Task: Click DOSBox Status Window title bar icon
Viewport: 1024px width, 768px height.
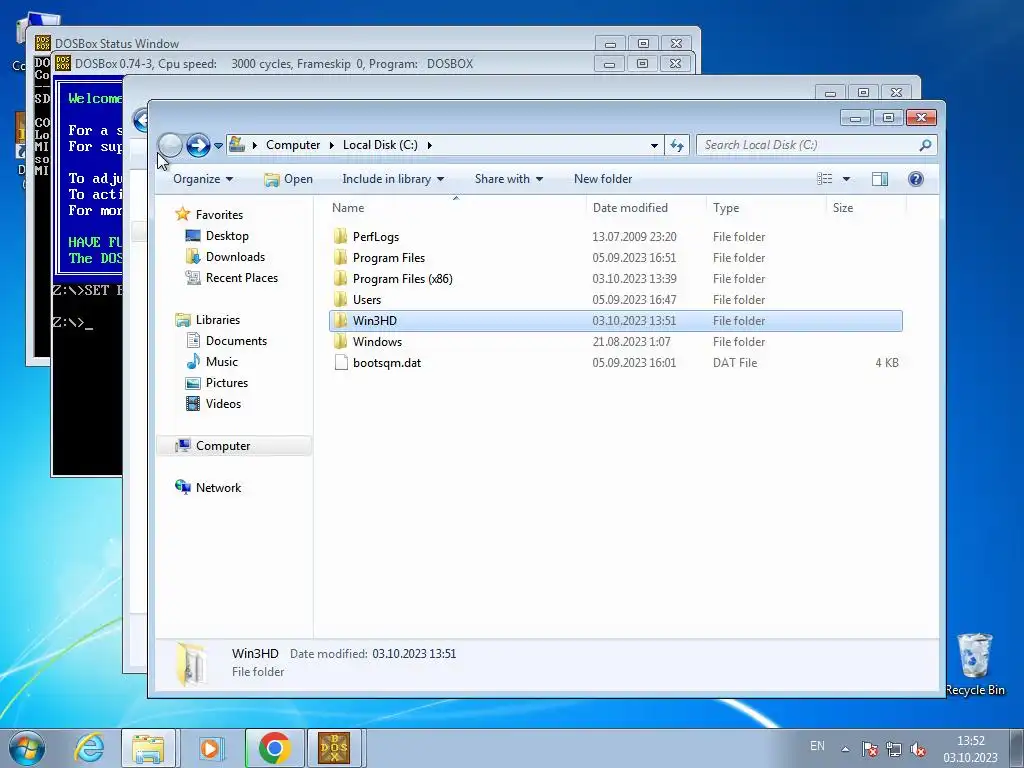Action: [x=42, y=43]
